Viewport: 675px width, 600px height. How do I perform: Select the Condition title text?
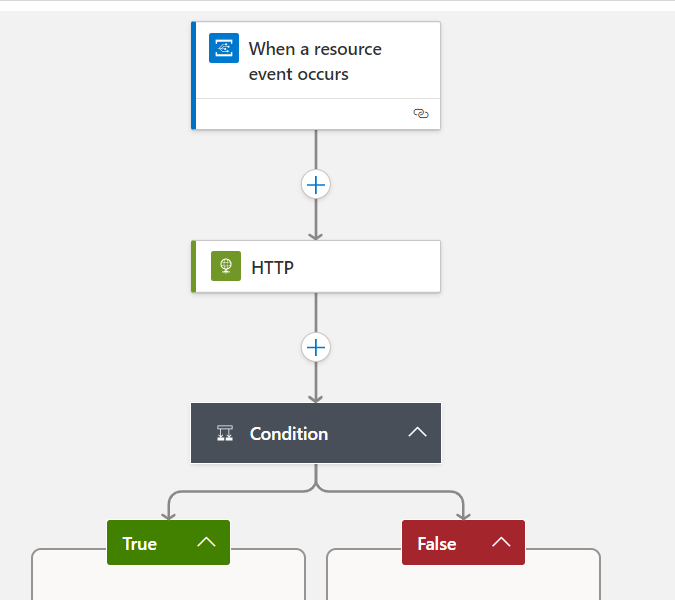[x=289, y=433]
